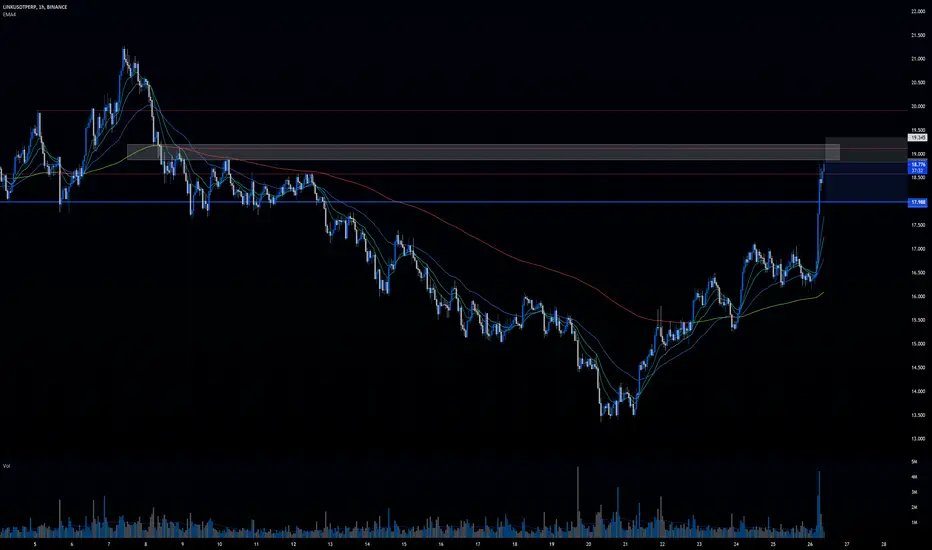
Task: Click the blue 17.988 horizontal line price tag
Action: click(918, 202)
